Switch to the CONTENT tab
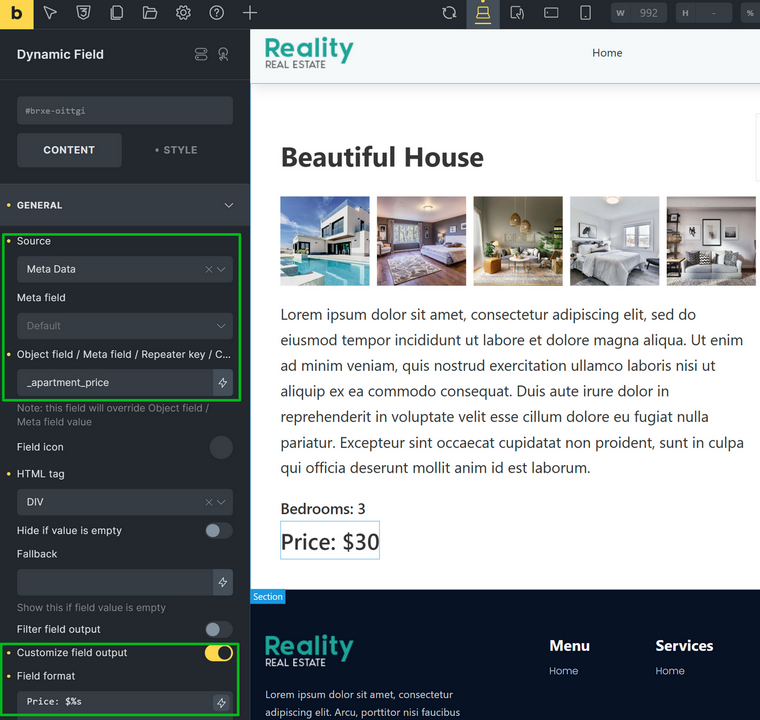This screenshot has width=760, height=720. [x=69, y=150]
